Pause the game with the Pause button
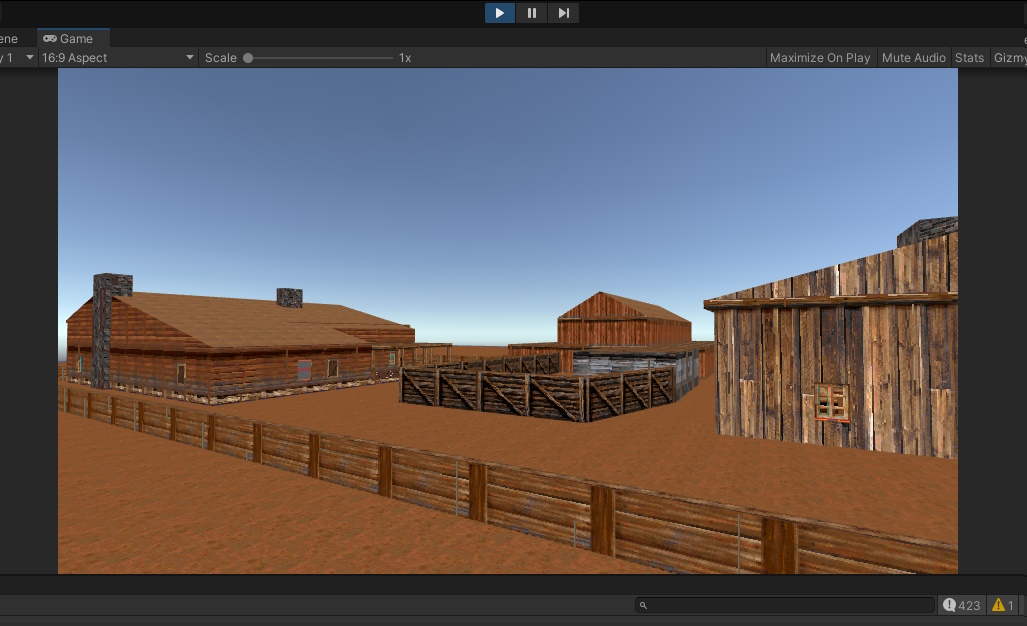This screenshot has width=1027, height=626. coord(532,13)
